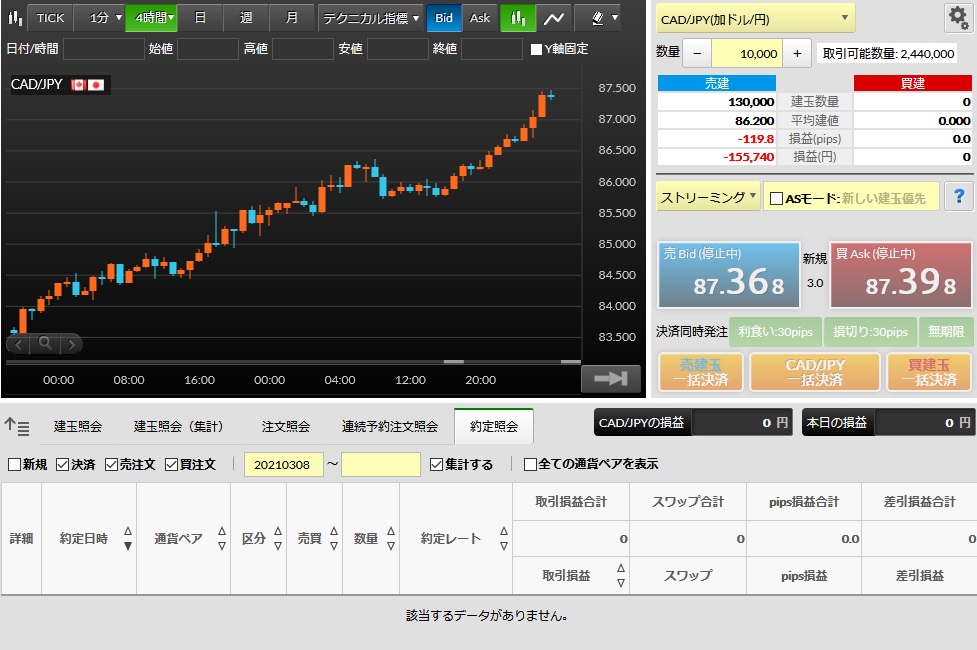Open the 4時間 timeframe dropdown

pos(151,18)
